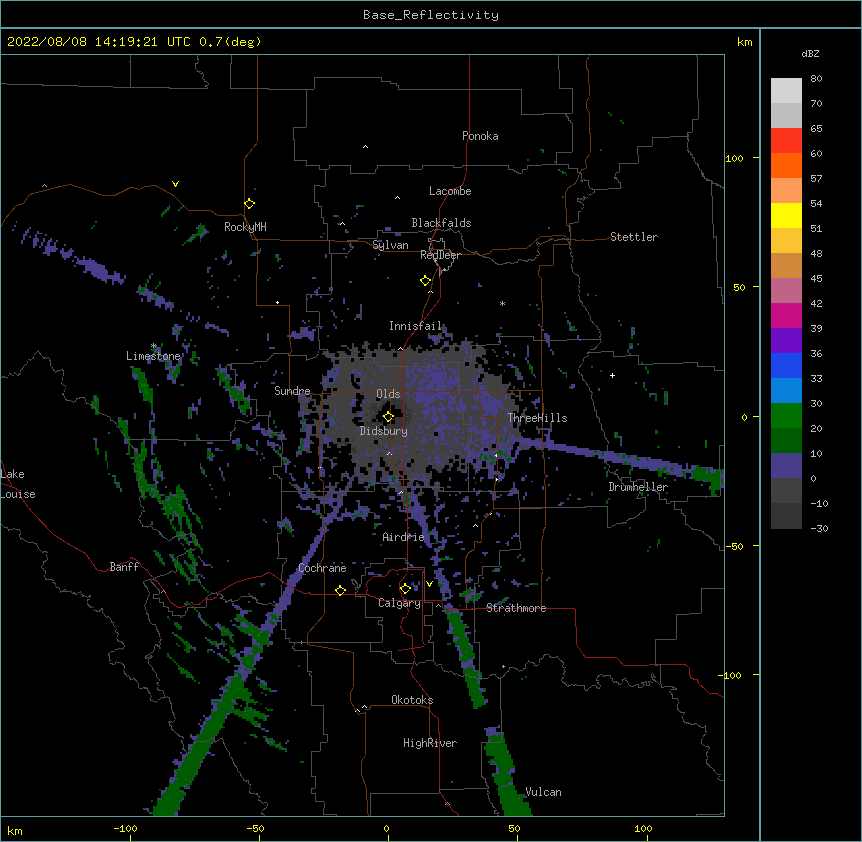Click the Sylvan label

390,245
